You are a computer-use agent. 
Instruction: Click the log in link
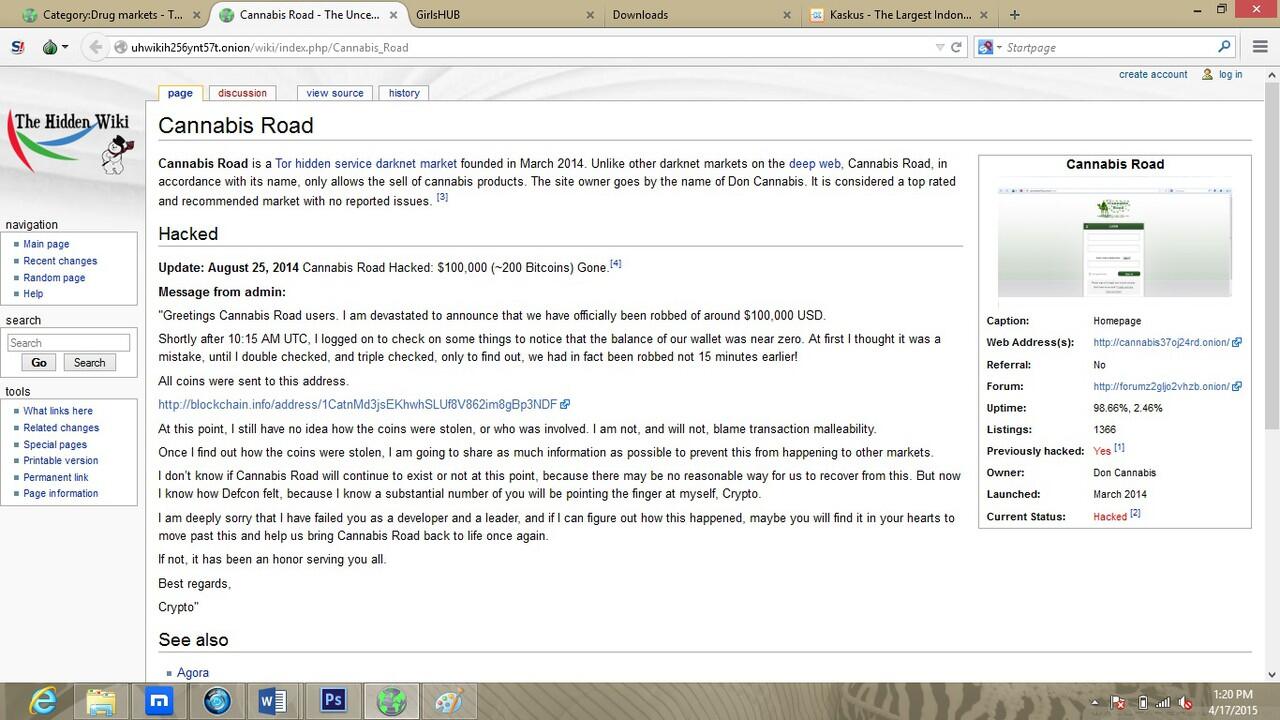coord(1231,75)
